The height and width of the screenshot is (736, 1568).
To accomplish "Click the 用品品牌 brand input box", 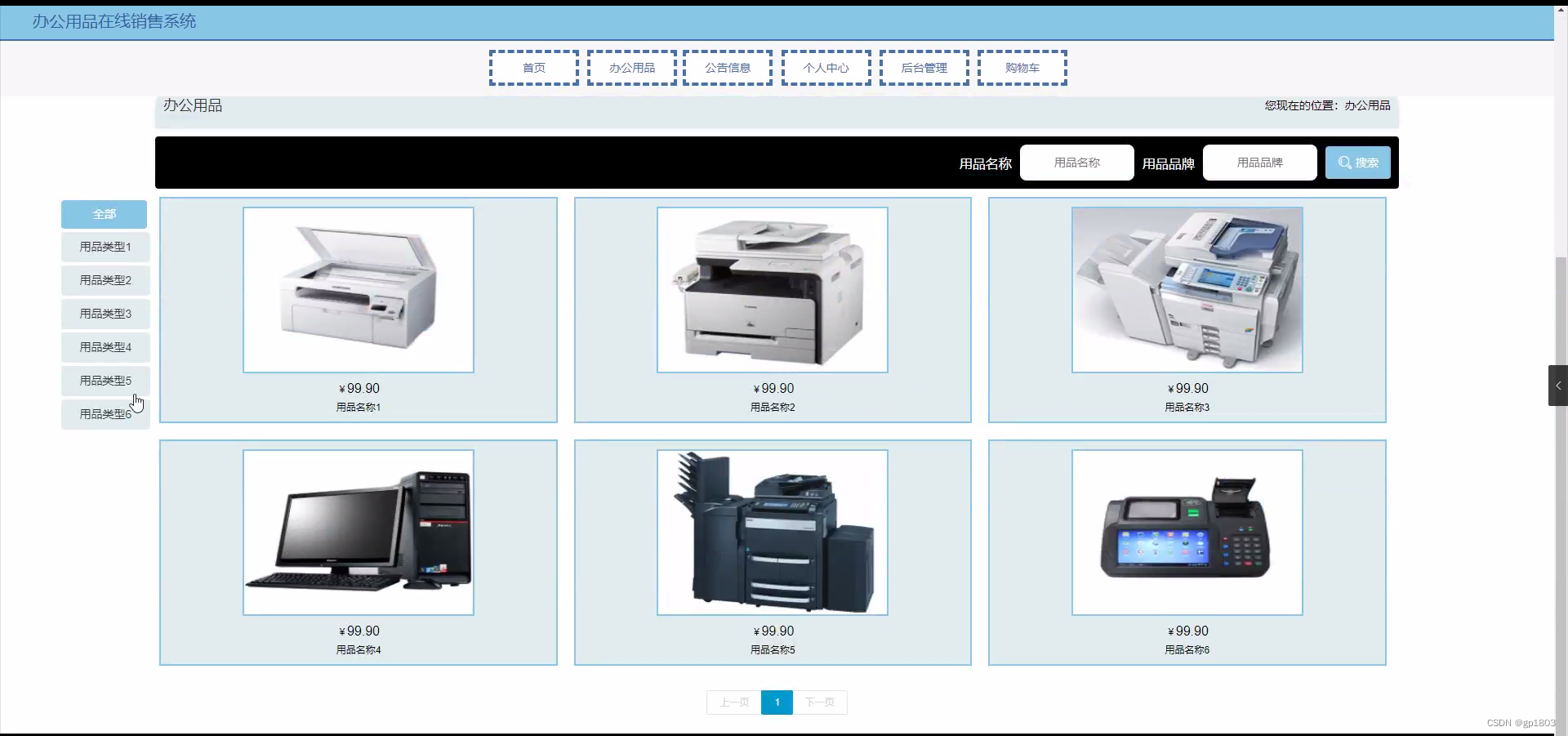I will click(x=1258, y=162).
